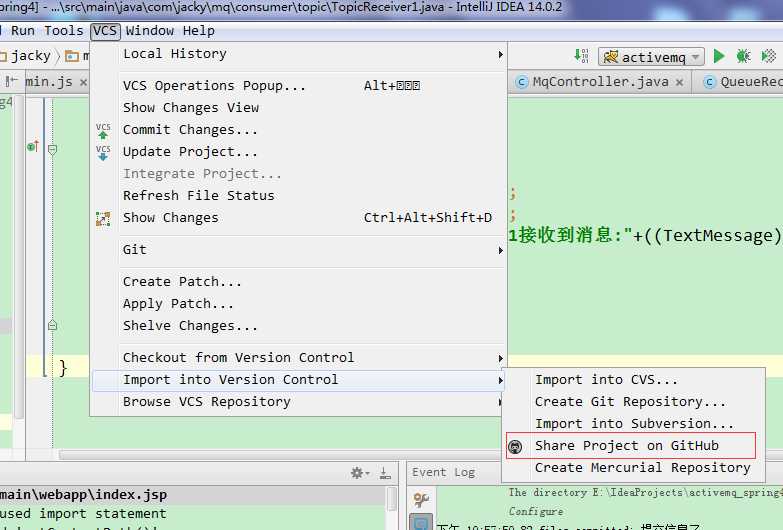Click Event Log wrench settings icon
The image size is (783, 530).
[421, 500]
